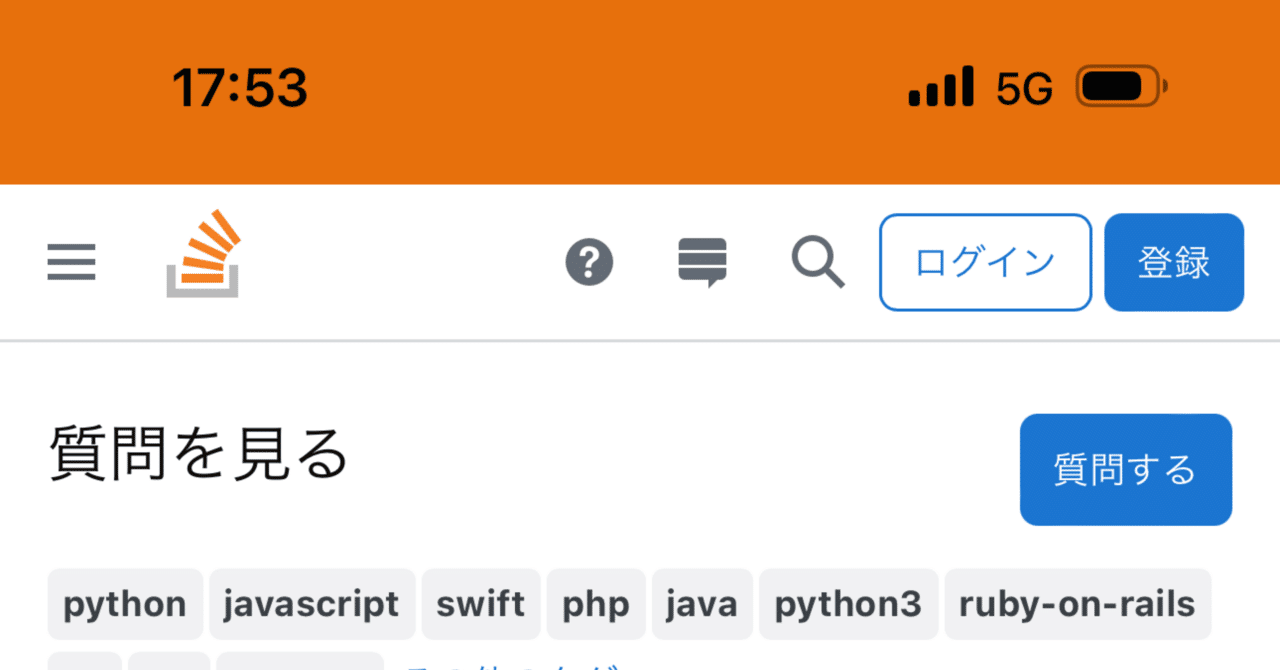Select the python tag
The height and width of the screenshot is (670, 1280).
[x=124, y=604]
